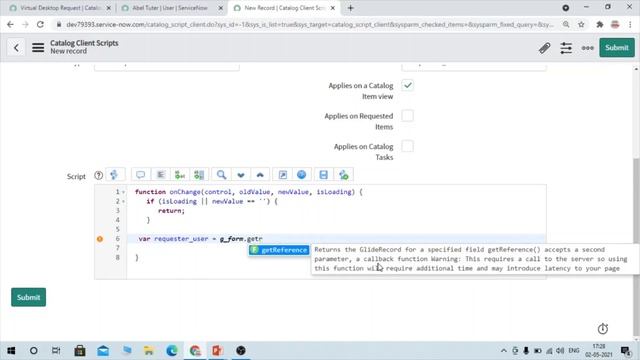Click the response time clock icon
This screenshot has height=360, width=640.
603,329
